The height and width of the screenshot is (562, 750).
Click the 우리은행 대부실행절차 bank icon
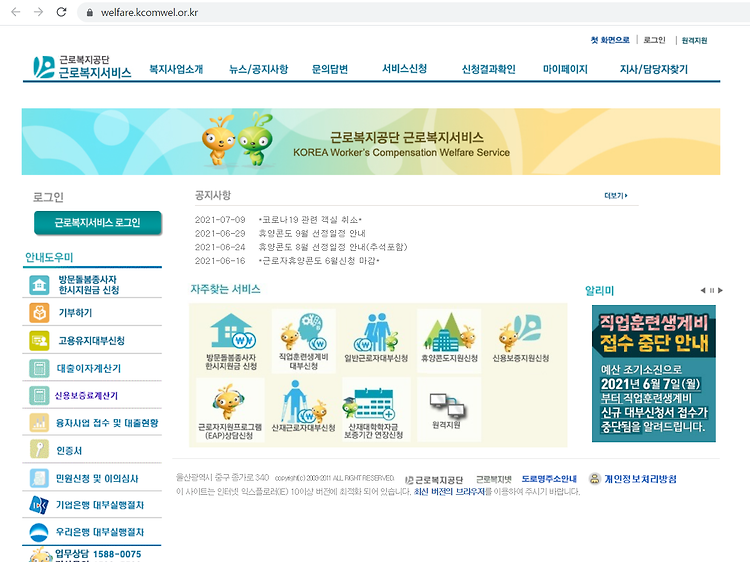tap(39, 532)
